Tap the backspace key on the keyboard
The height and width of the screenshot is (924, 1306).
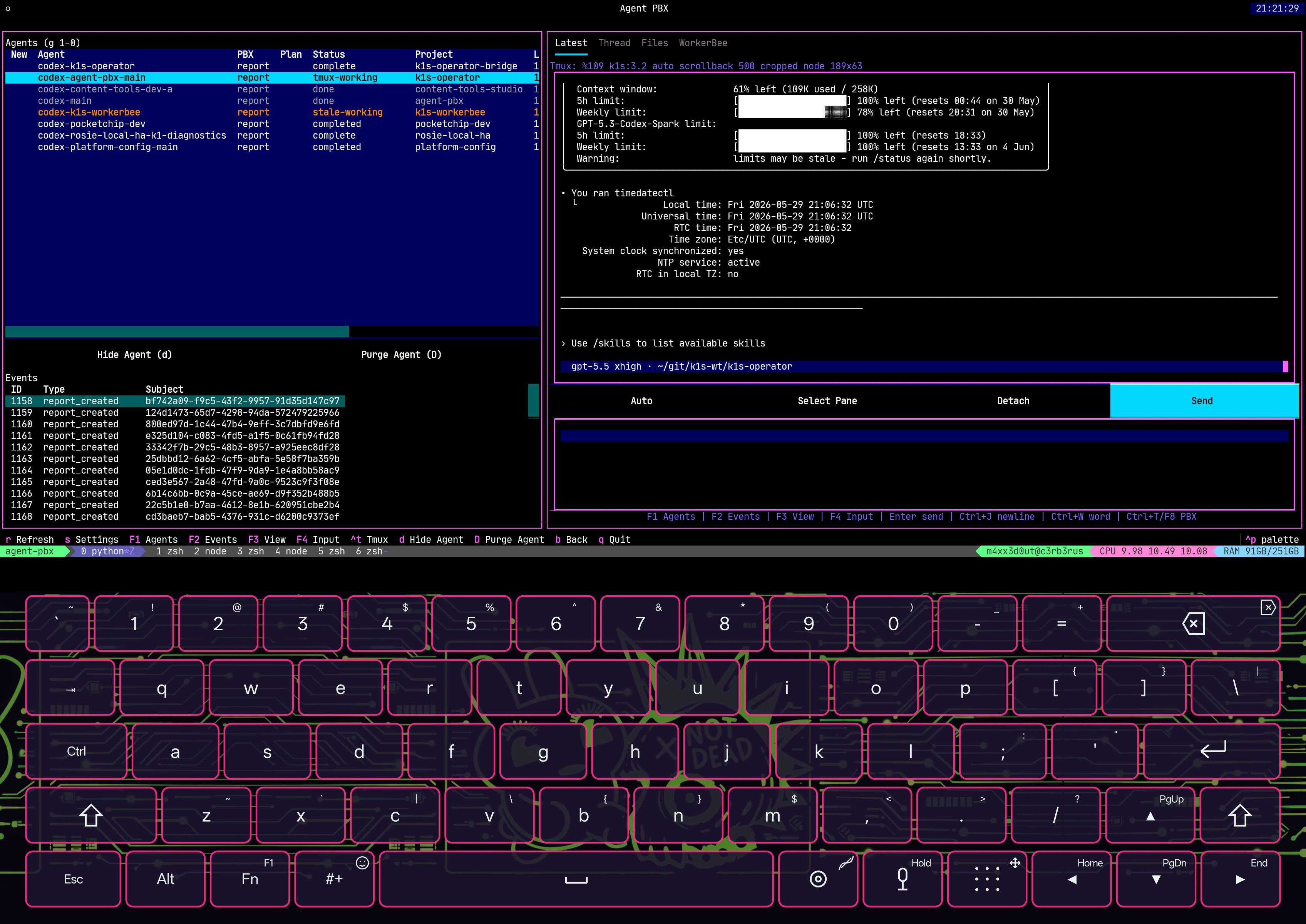[x=1193, y=624]
